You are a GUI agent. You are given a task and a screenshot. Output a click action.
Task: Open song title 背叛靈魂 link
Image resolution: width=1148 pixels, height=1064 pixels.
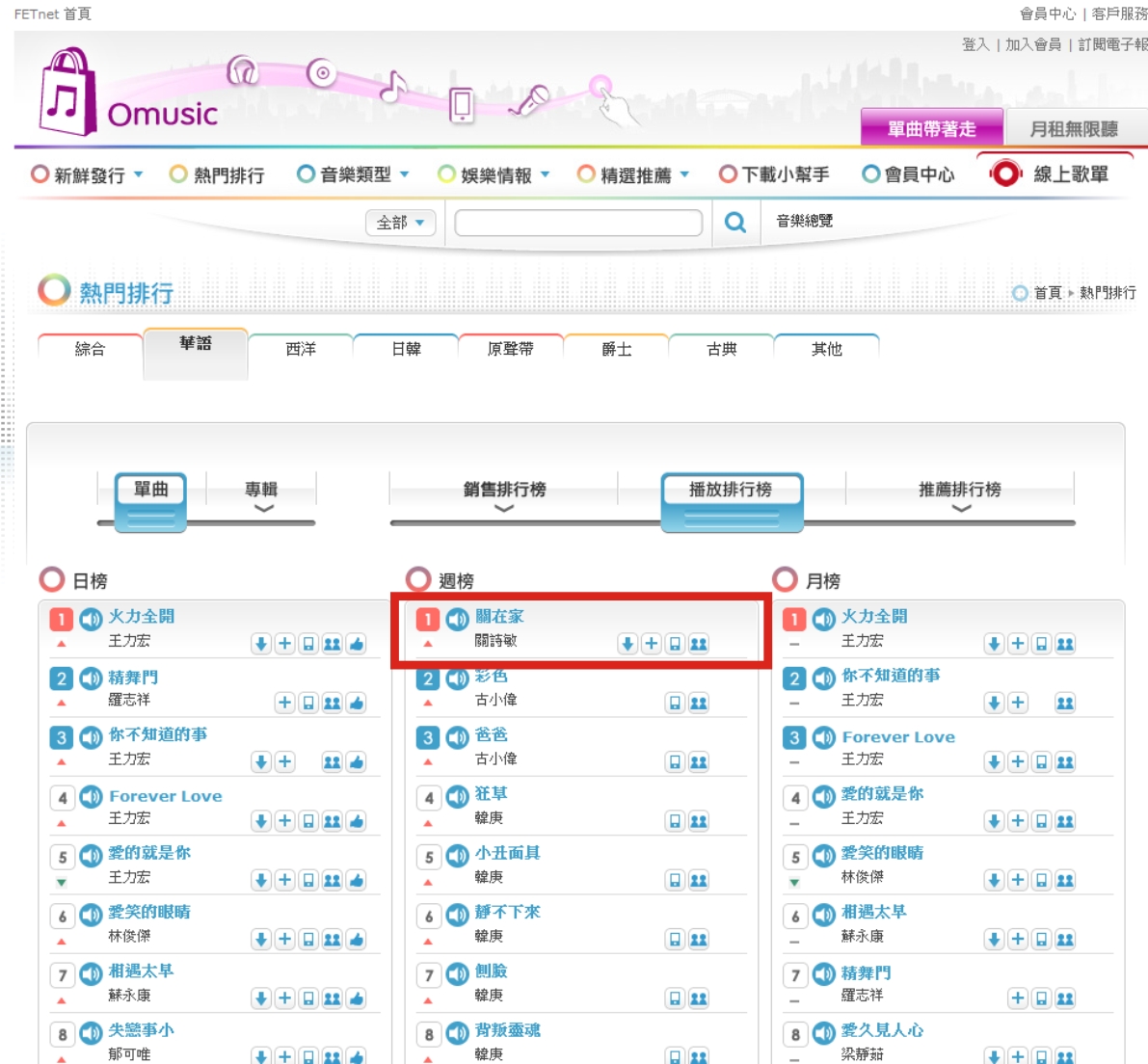[x=507, y=1030]
